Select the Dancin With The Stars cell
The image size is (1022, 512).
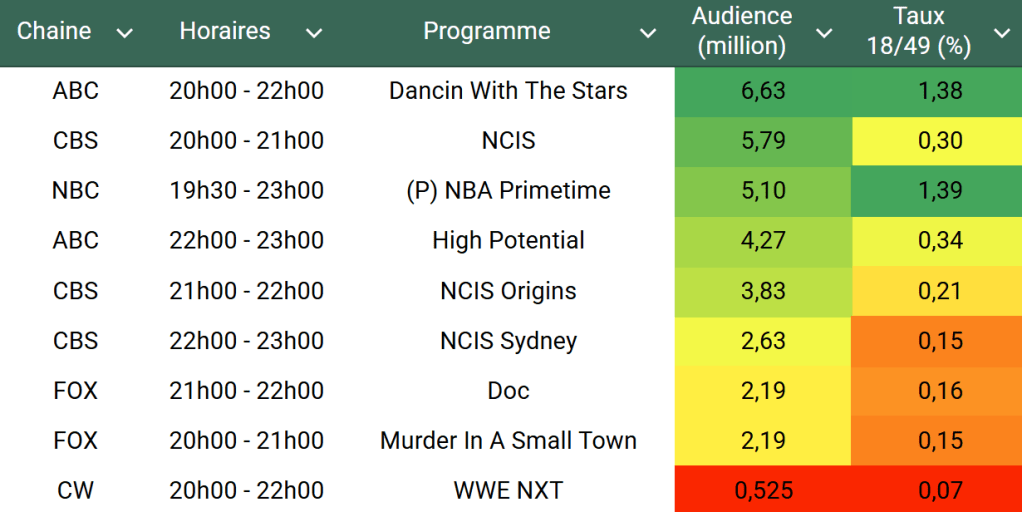coord(508,91)
